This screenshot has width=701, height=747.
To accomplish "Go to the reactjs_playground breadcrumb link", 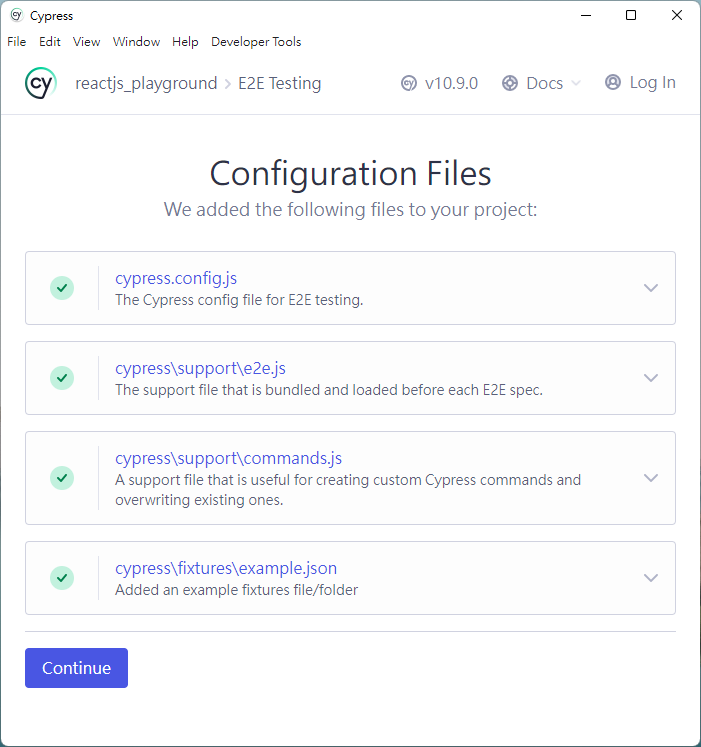I will click(x=146, y=83).
